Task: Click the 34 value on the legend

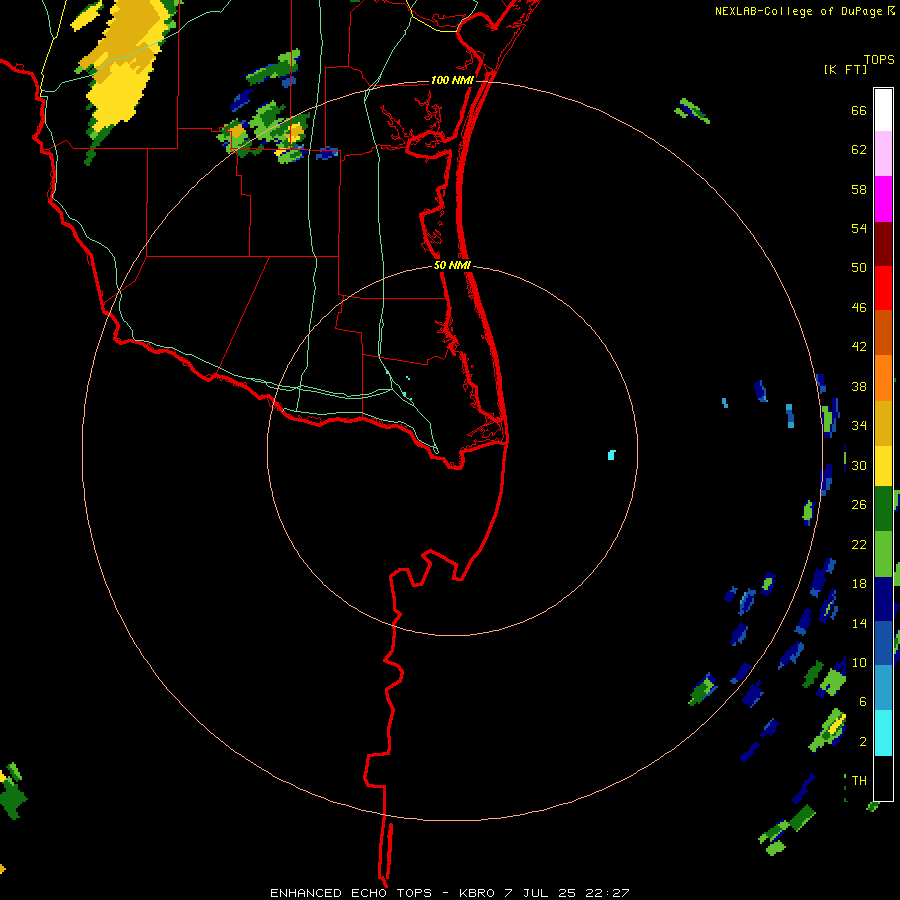Action: (x=859, y=426)
